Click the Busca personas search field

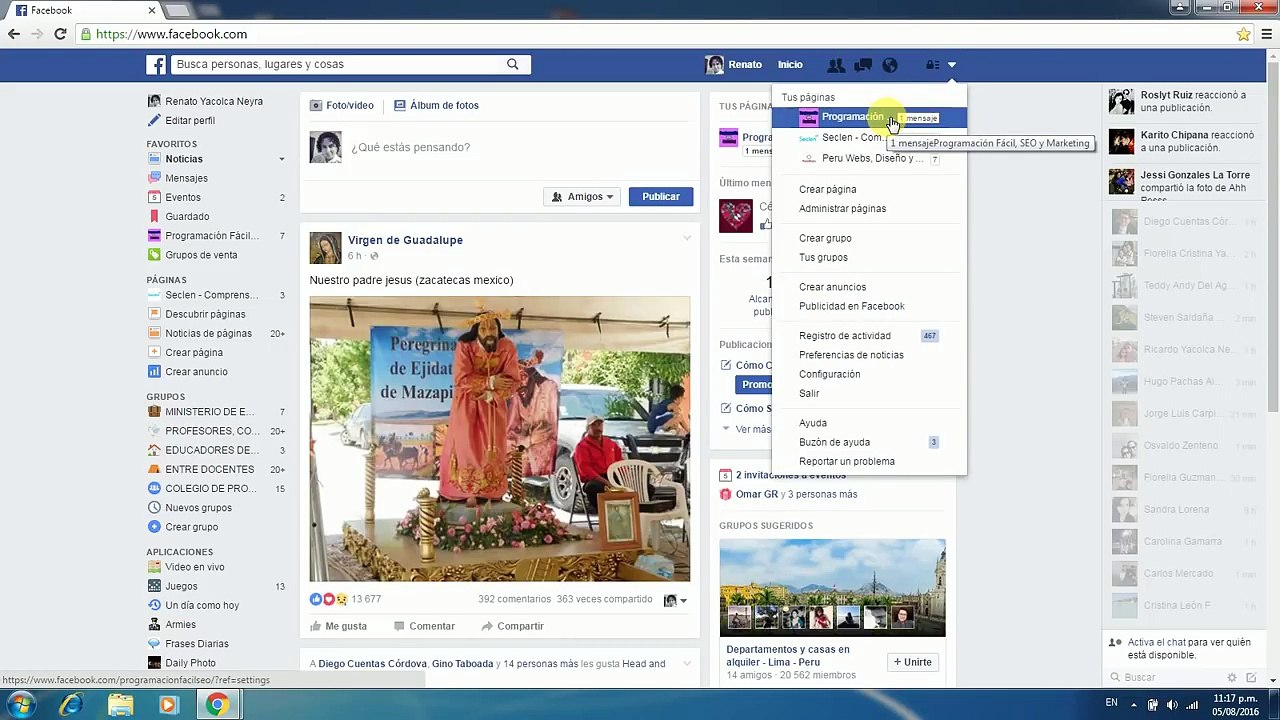(338, 64)
